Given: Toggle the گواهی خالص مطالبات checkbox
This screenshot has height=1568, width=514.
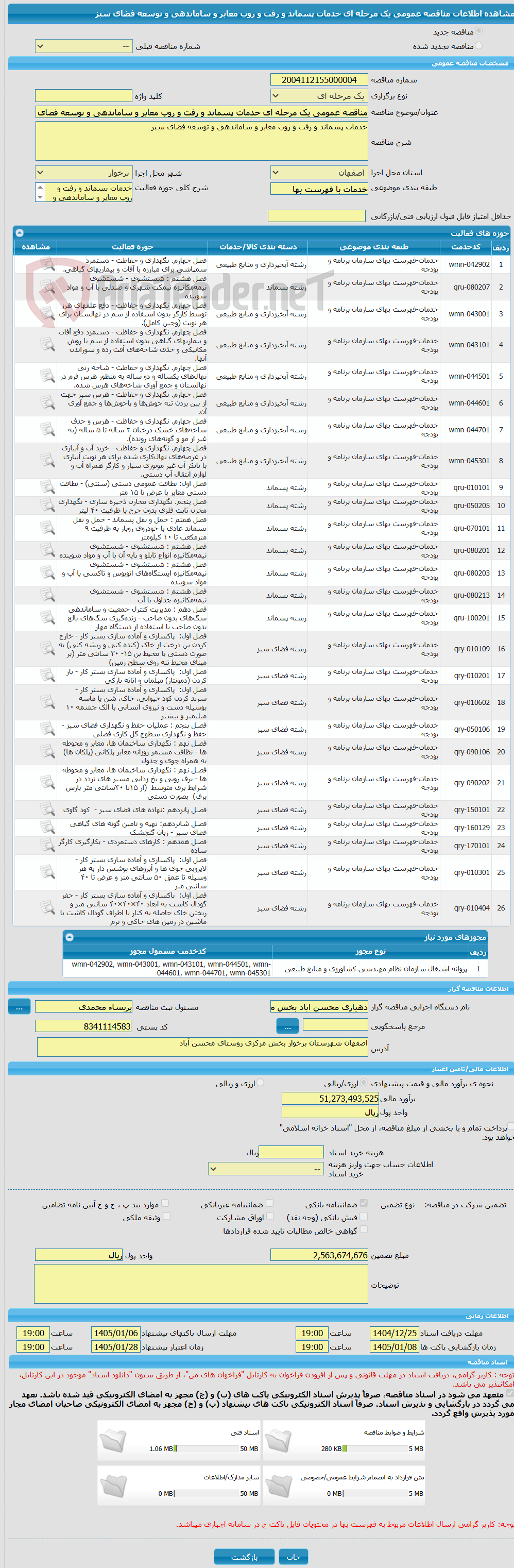Looking at the screenshot, I should 364,1229.
